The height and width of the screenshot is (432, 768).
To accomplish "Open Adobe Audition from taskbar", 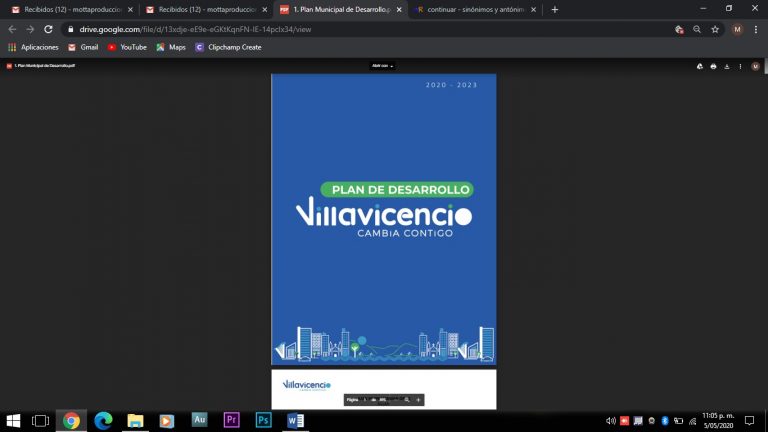I will click(x=199, y=420).
